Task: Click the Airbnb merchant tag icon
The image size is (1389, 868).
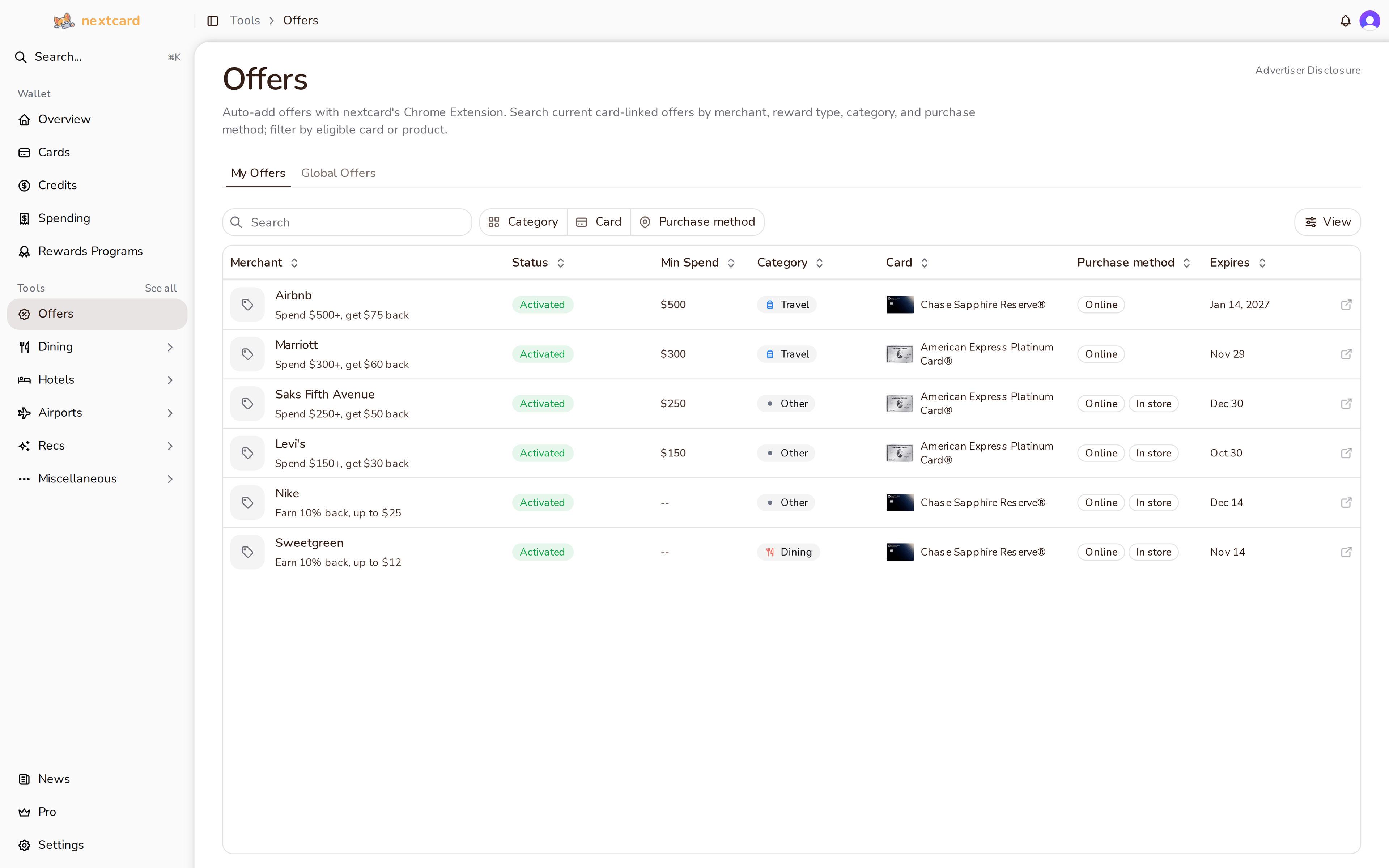Action: pos(247,305)
